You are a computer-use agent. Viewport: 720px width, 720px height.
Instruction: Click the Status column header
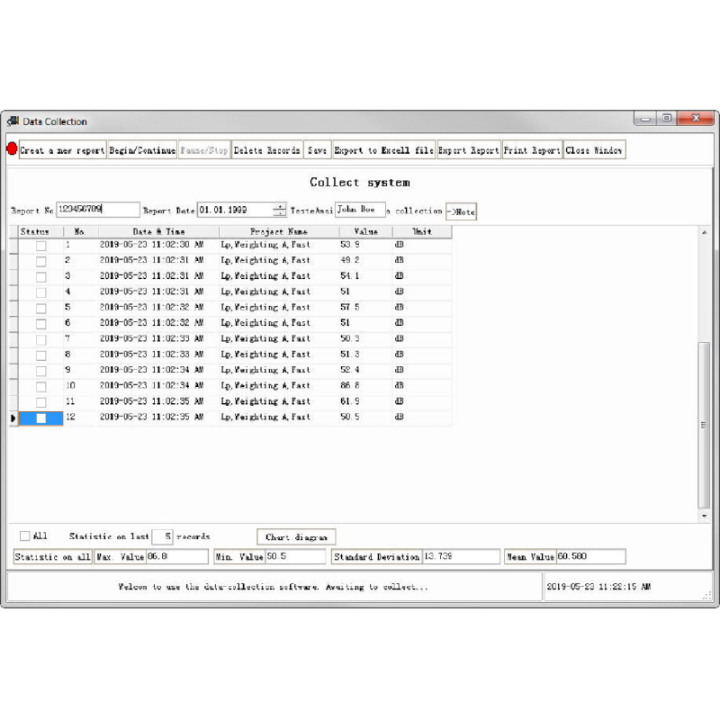click(40, 231)
